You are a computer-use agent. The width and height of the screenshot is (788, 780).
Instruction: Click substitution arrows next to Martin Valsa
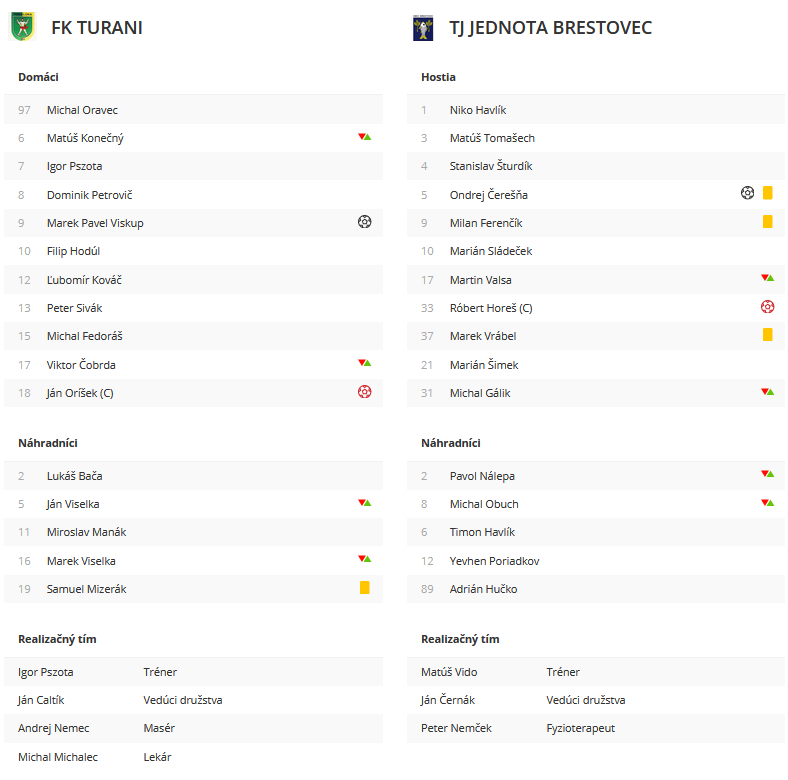tap(767, 277)
